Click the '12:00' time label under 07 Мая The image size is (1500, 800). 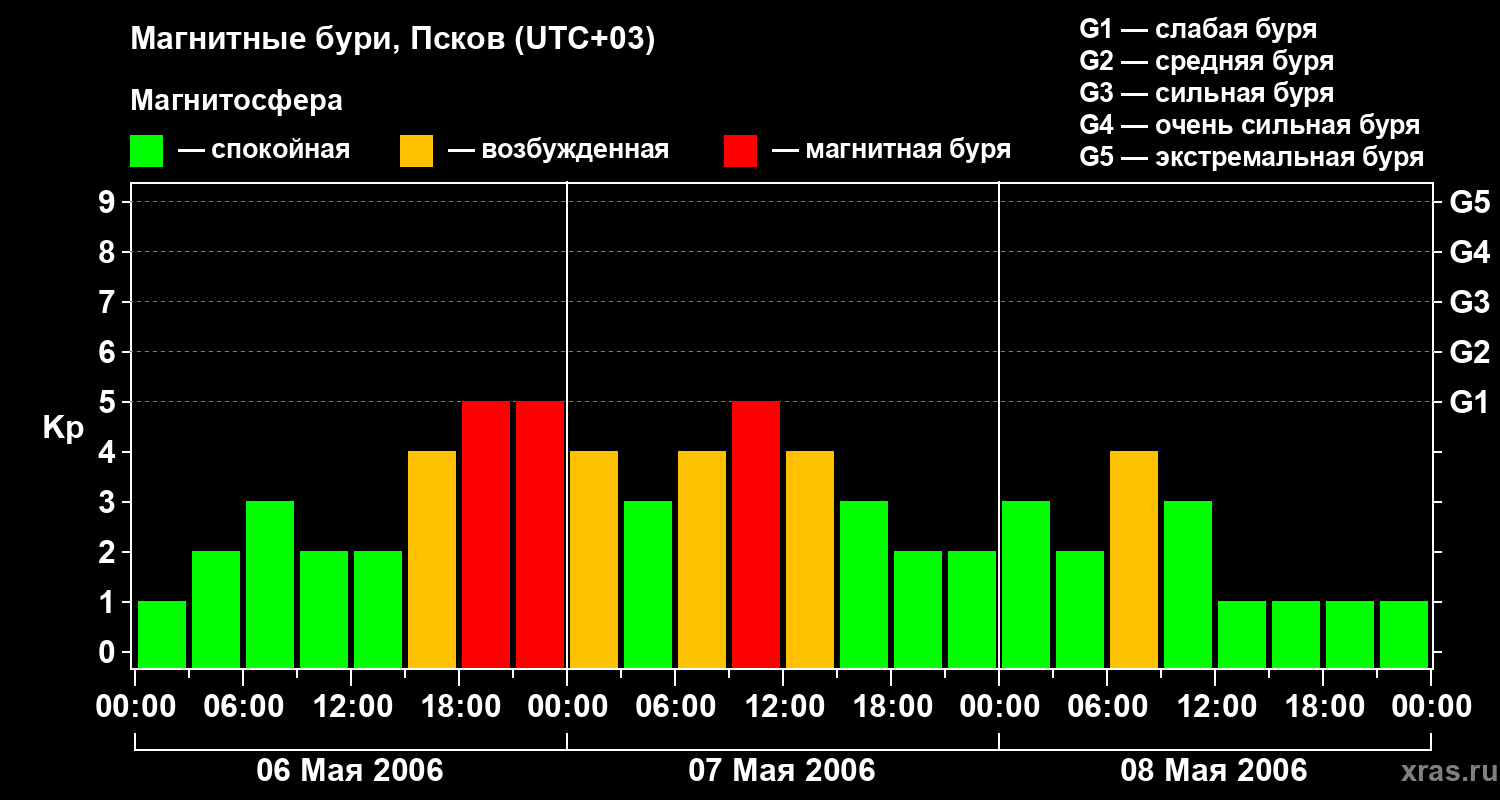[x=783, y=708]
